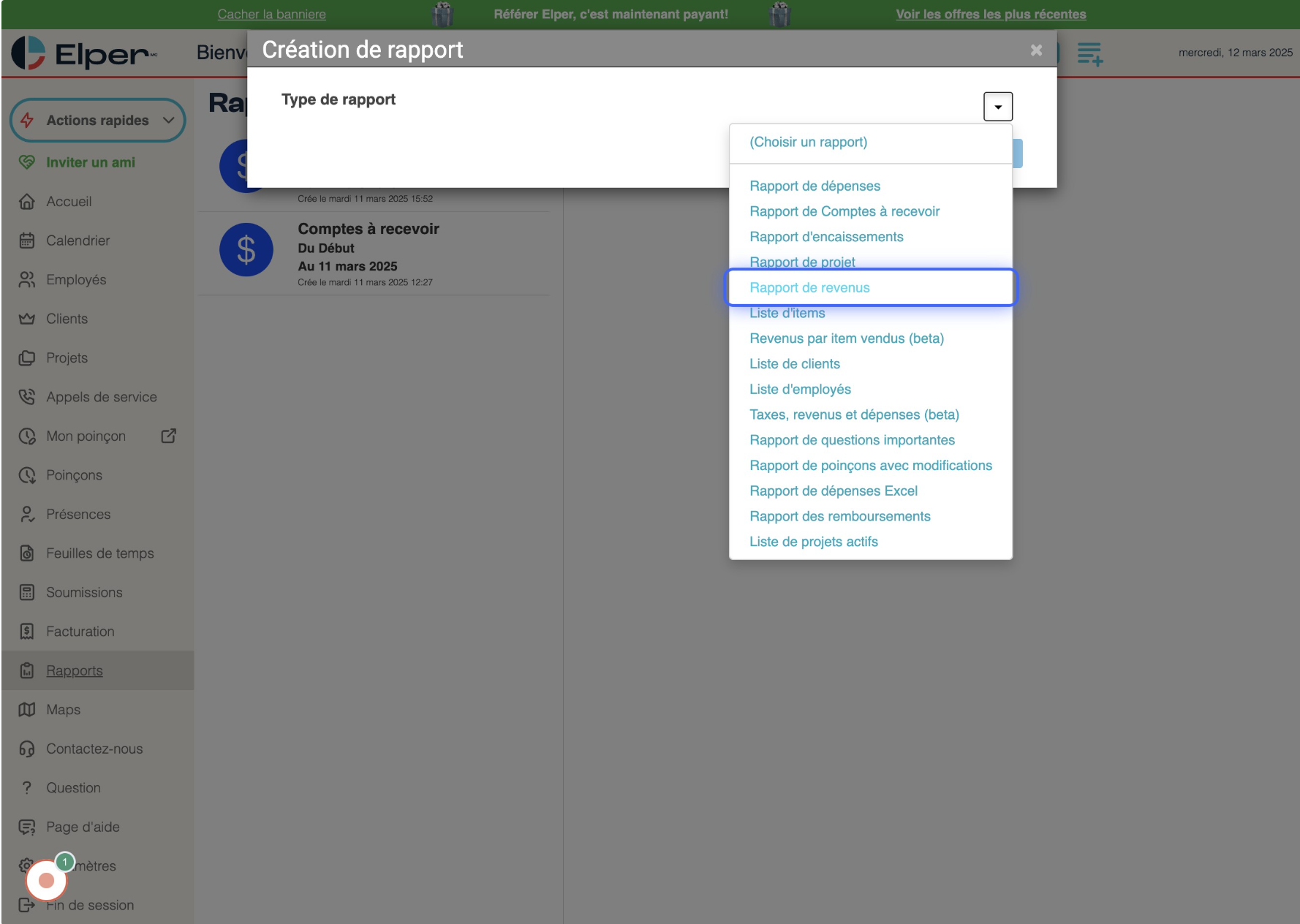Click the Calendrier calendar icon

27,241
